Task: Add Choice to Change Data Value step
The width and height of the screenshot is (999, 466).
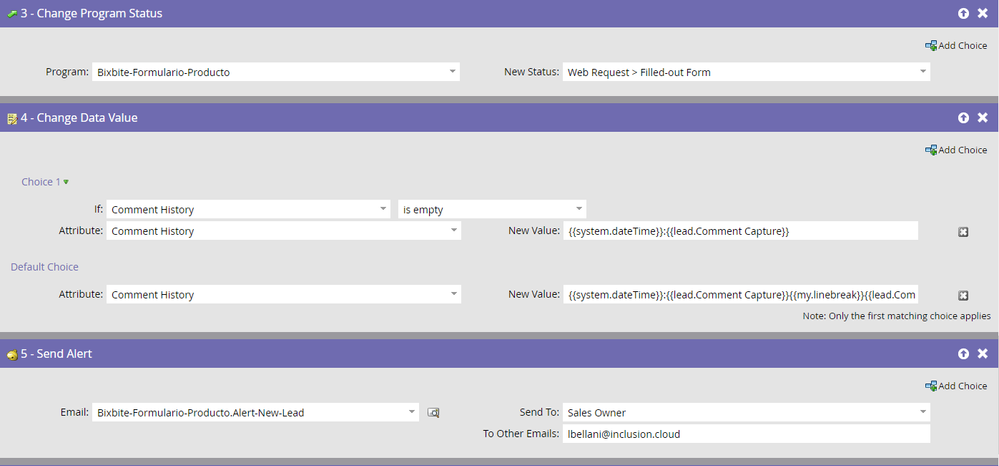Action: 956,150
